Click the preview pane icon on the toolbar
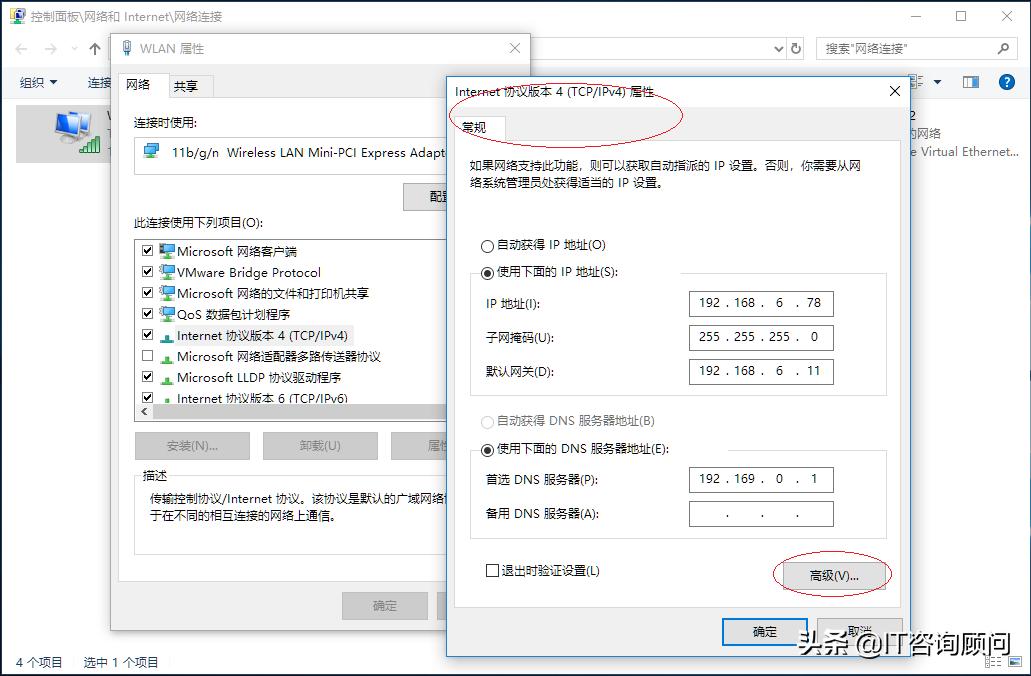 (x=969, y=80)
